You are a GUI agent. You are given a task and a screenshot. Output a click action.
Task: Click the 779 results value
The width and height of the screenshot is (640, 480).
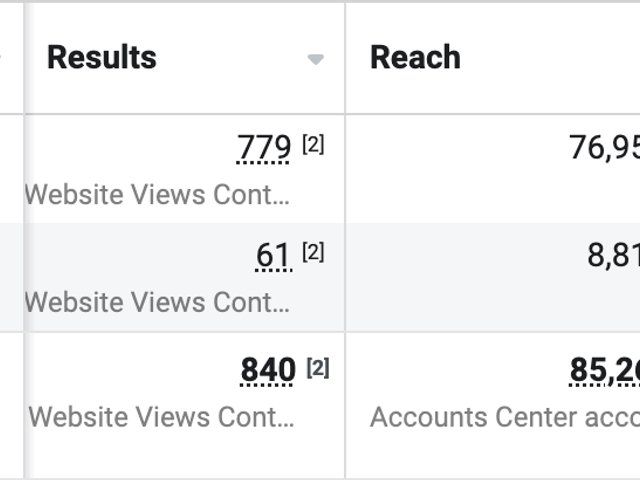tap(264, 148)
